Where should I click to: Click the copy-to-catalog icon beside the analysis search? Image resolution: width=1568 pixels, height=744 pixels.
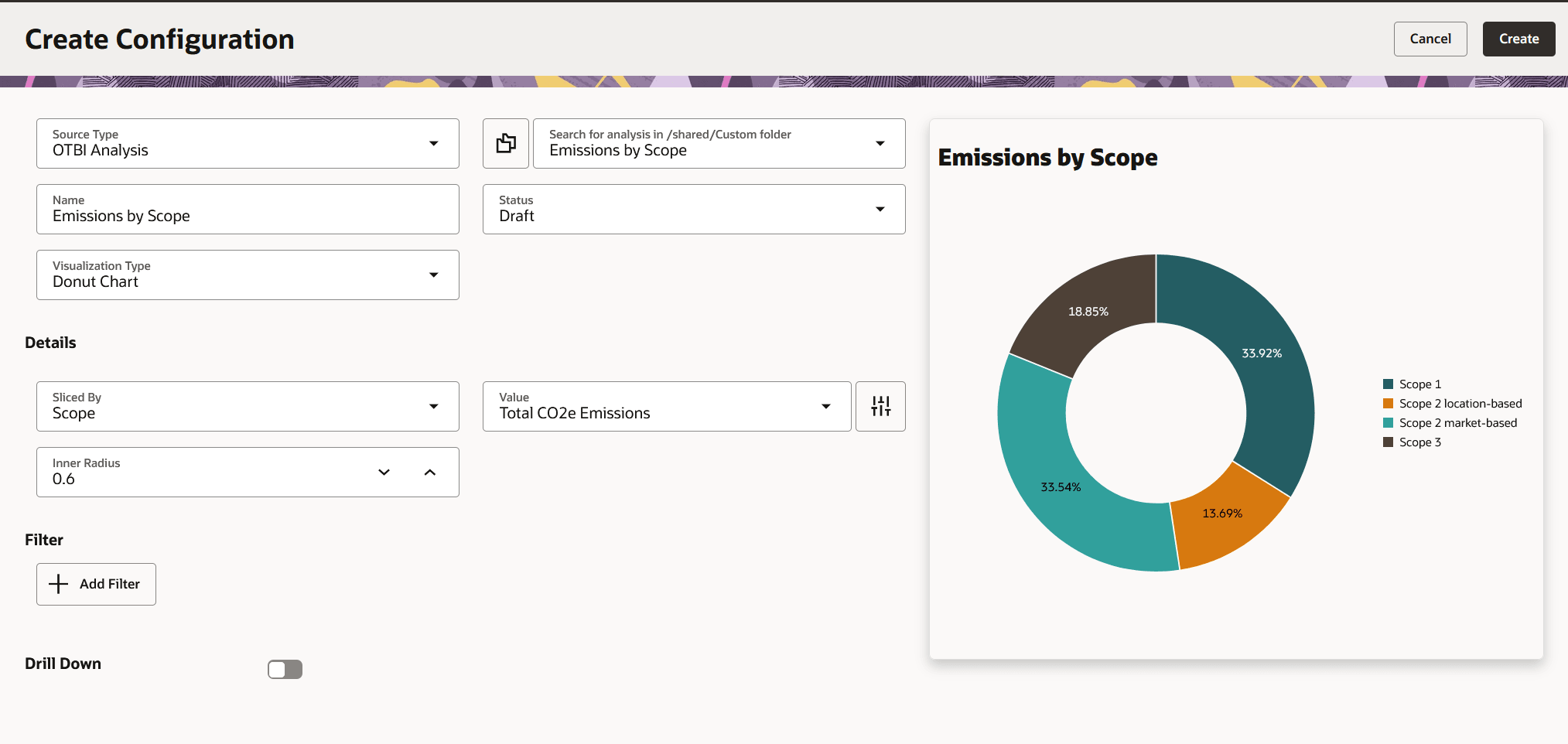(505, 143)
